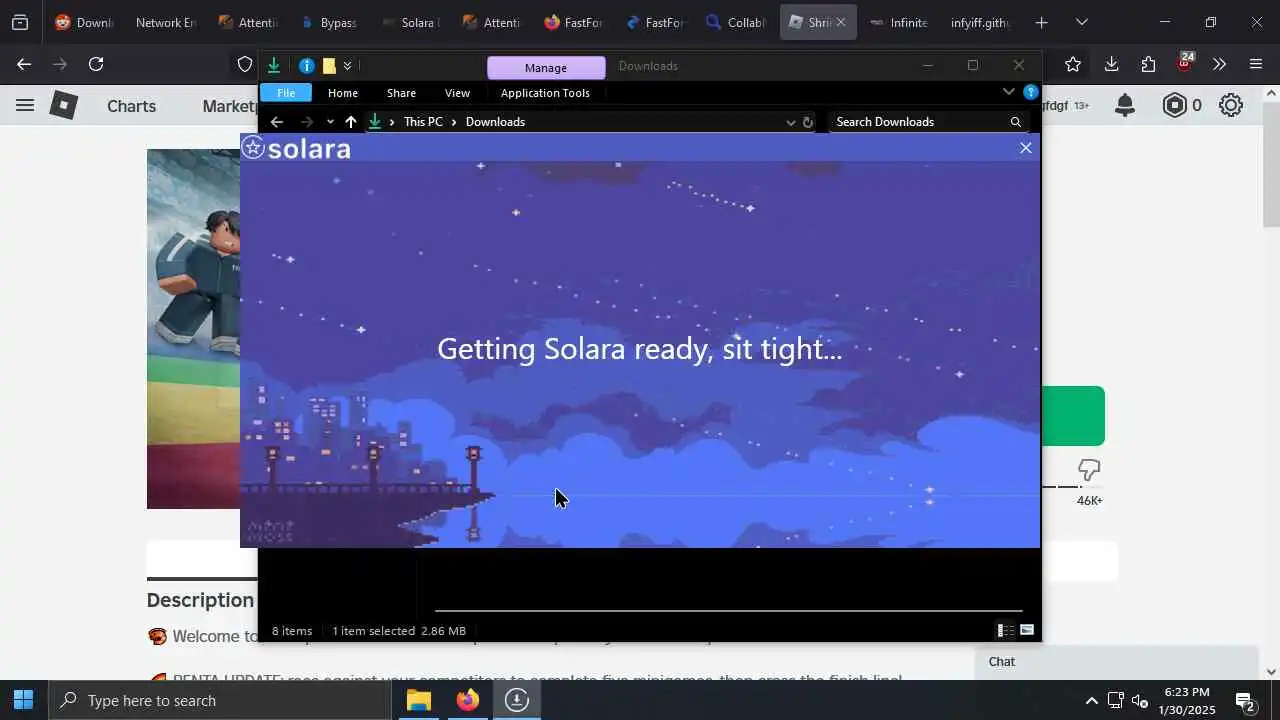The width and height of the screenshot is (1280, 720).
Task: Expand the File Explorer ribbon chevron
Action: tap(1008, 92)
